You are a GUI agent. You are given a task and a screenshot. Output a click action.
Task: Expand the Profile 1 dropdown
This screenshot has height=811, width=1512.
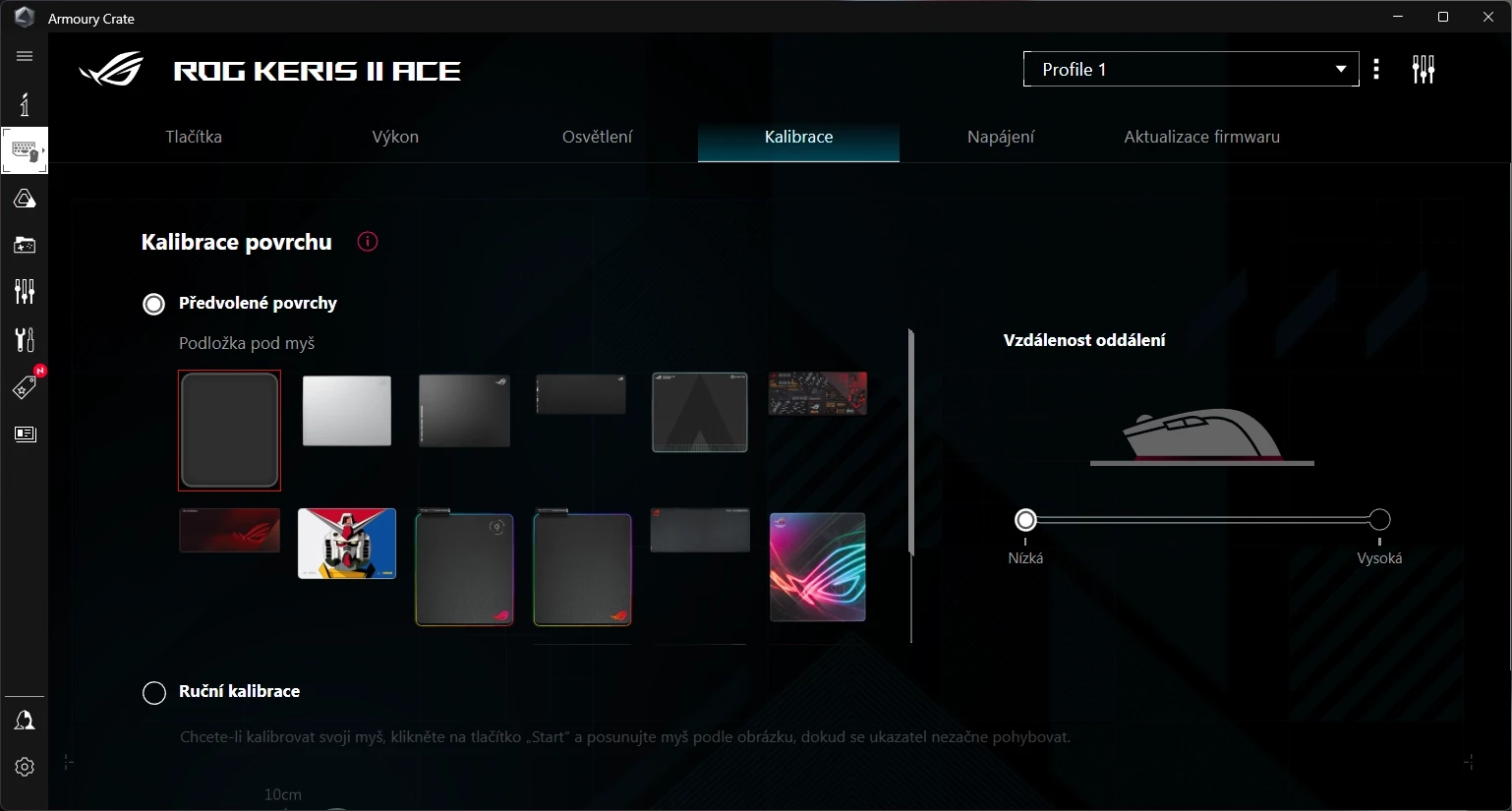pos(1191,69)
